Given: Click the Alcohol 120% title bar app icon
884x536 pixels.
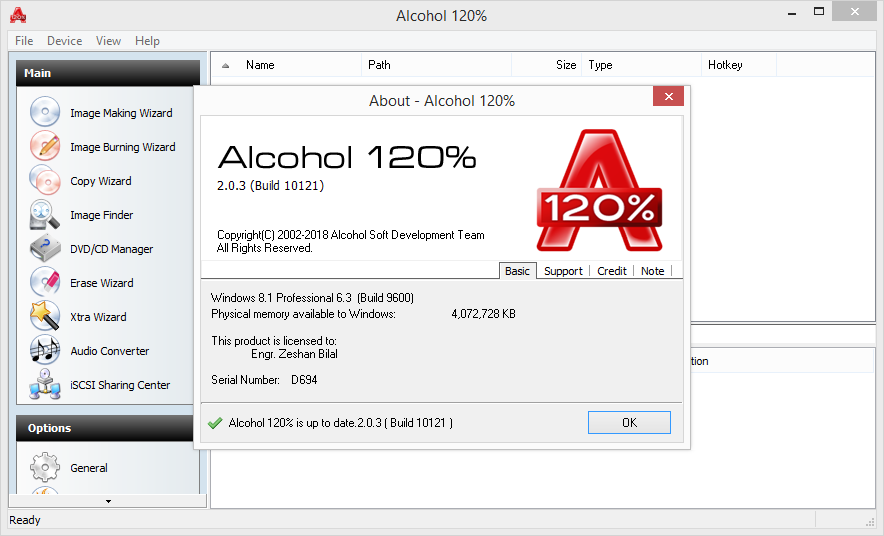Looking at the screenshot, I should point(18,15).
